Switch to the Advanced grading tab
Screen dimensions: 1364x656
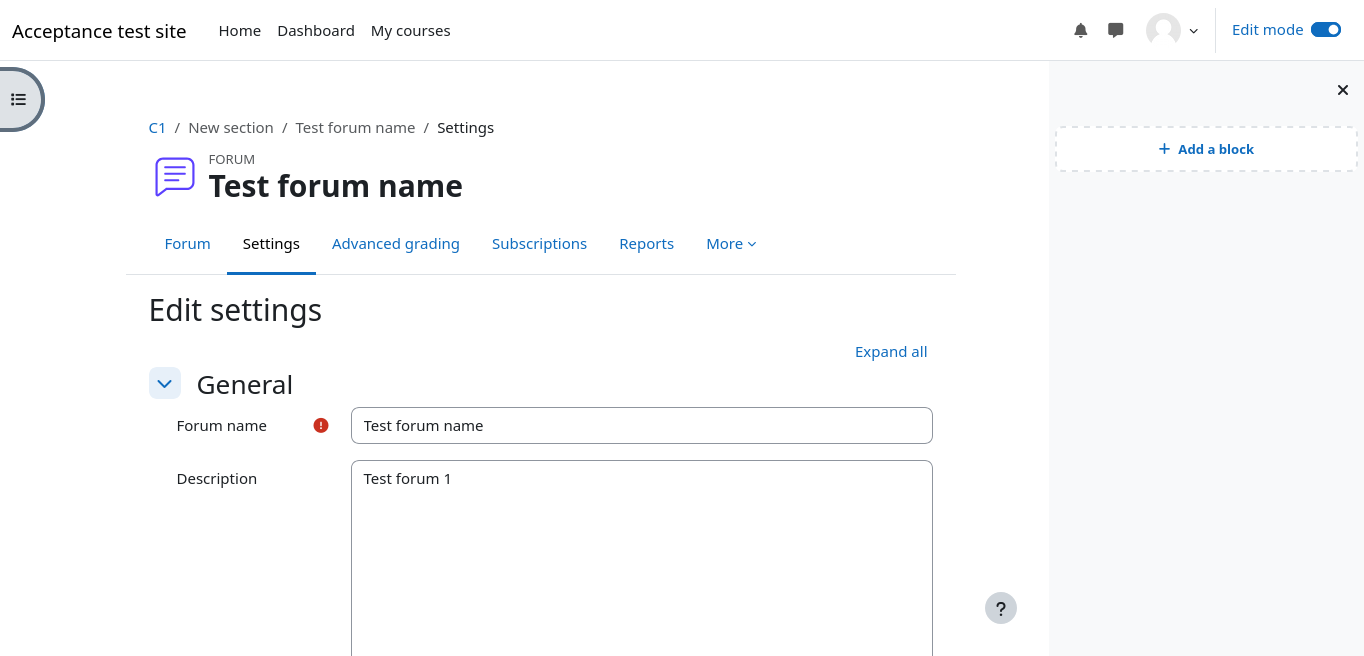point(395,244)
